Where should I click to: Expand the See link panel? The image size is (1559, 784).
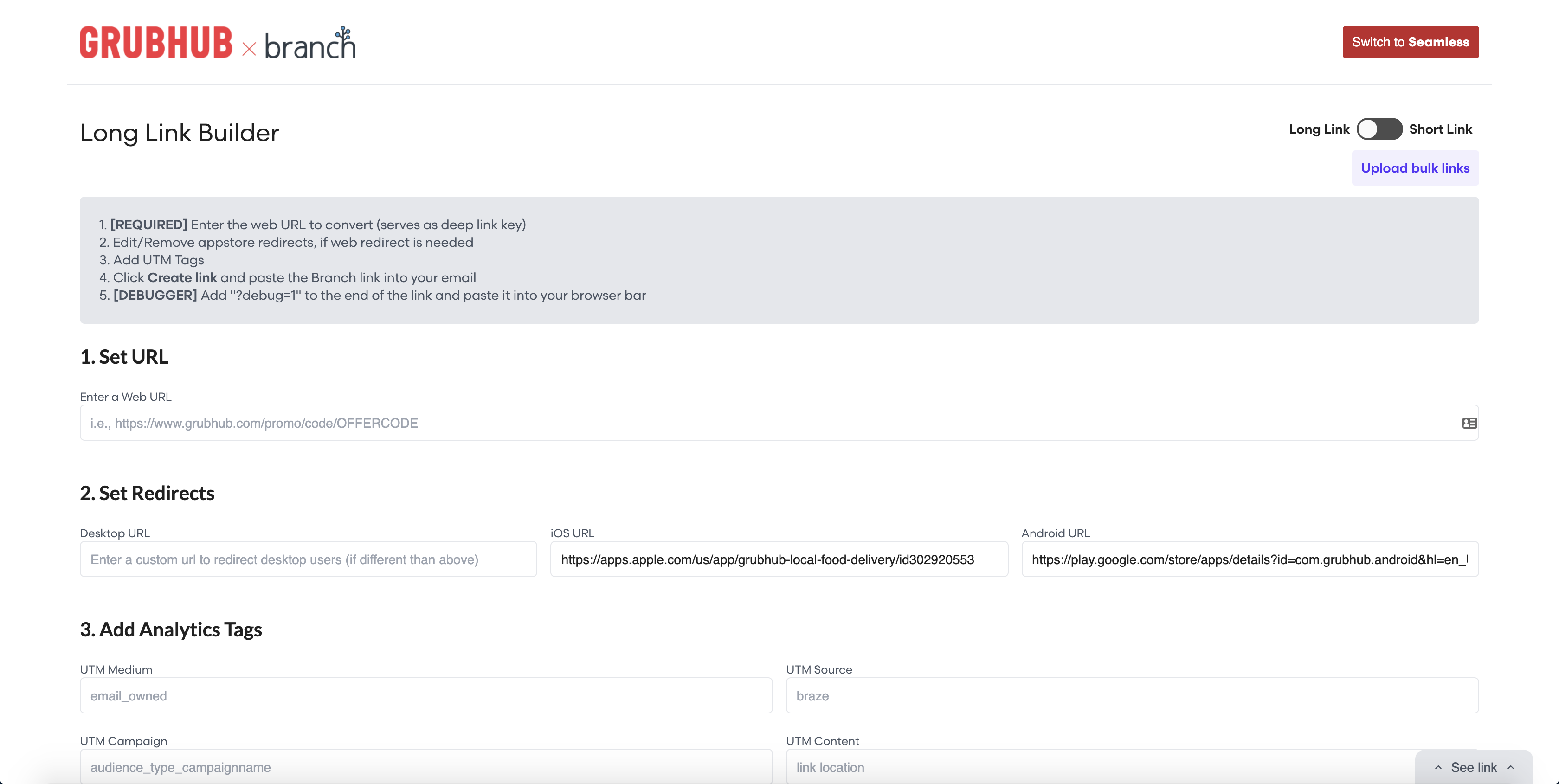(1474, 767)
